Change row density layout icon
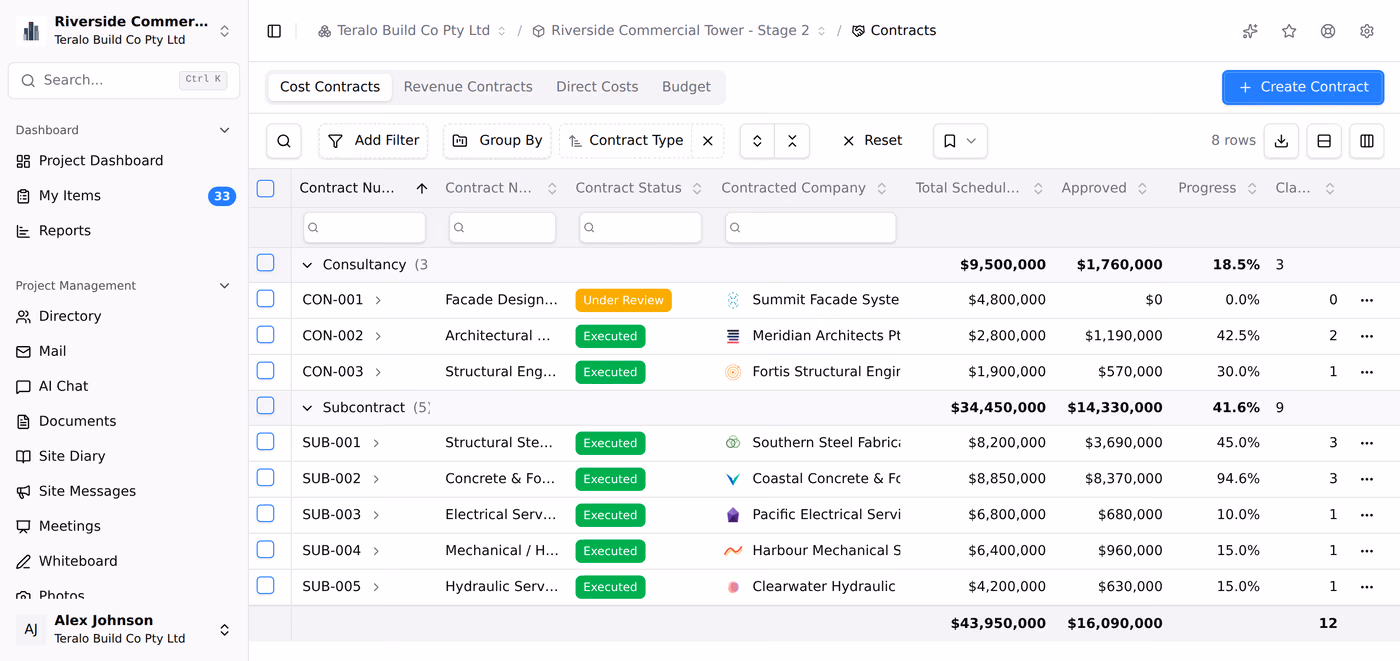 click(x=1324, y=141)
